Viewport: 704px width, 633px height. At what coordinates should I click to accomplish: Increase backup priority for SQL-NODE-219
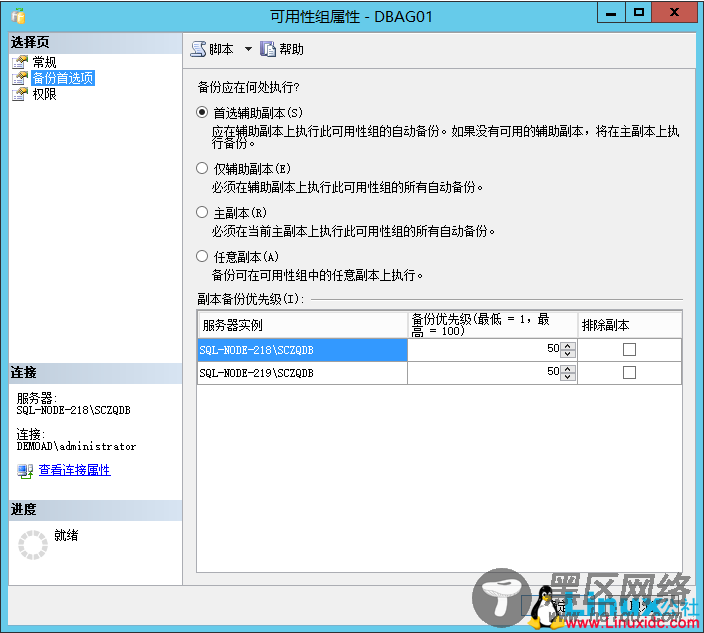(x=568, y=369)
